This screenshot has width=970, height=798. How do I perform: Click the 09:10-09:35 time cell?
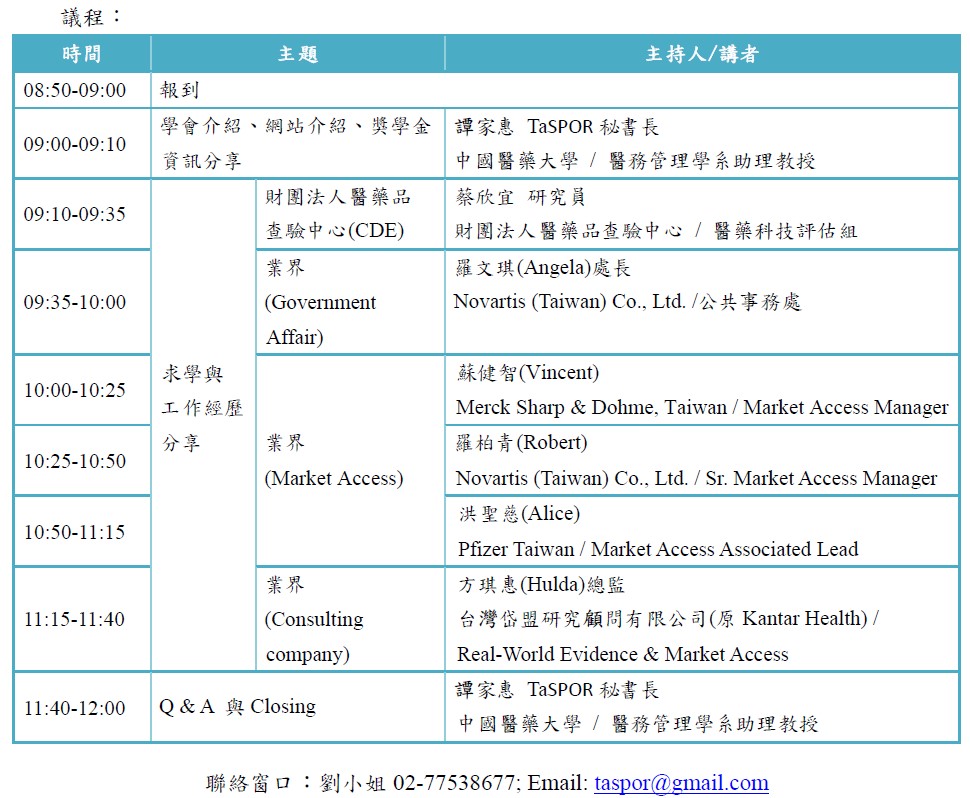coord(82,214)
